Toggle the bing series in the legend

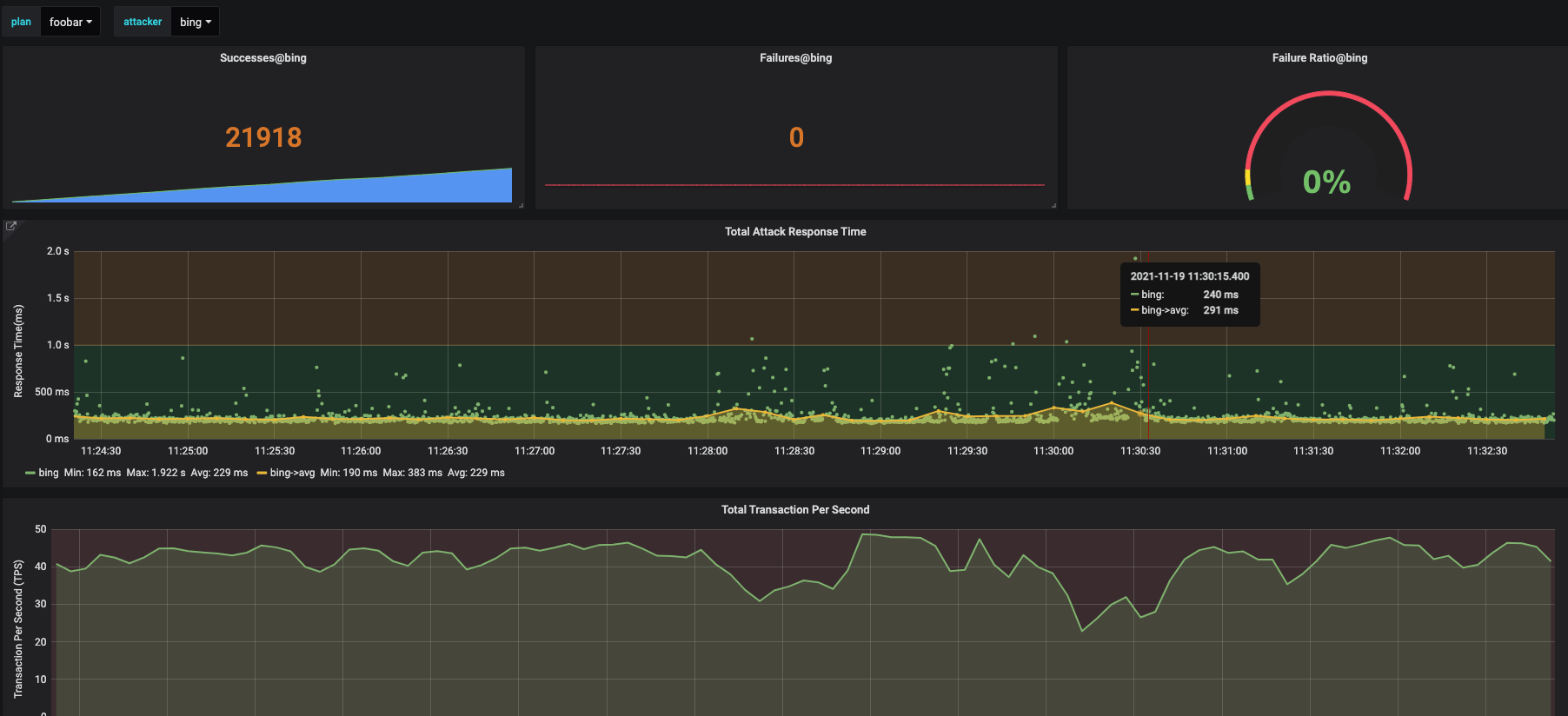pos(49,473)
